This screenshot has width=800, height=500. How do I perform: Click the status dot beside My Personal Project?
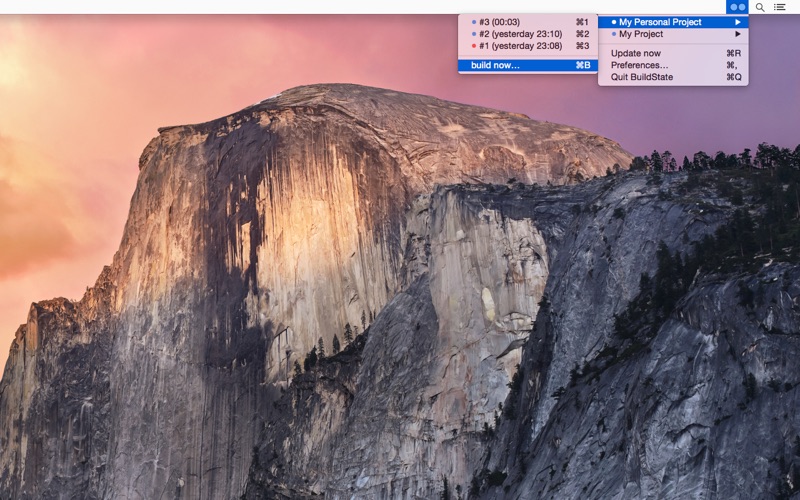[613, 22]
